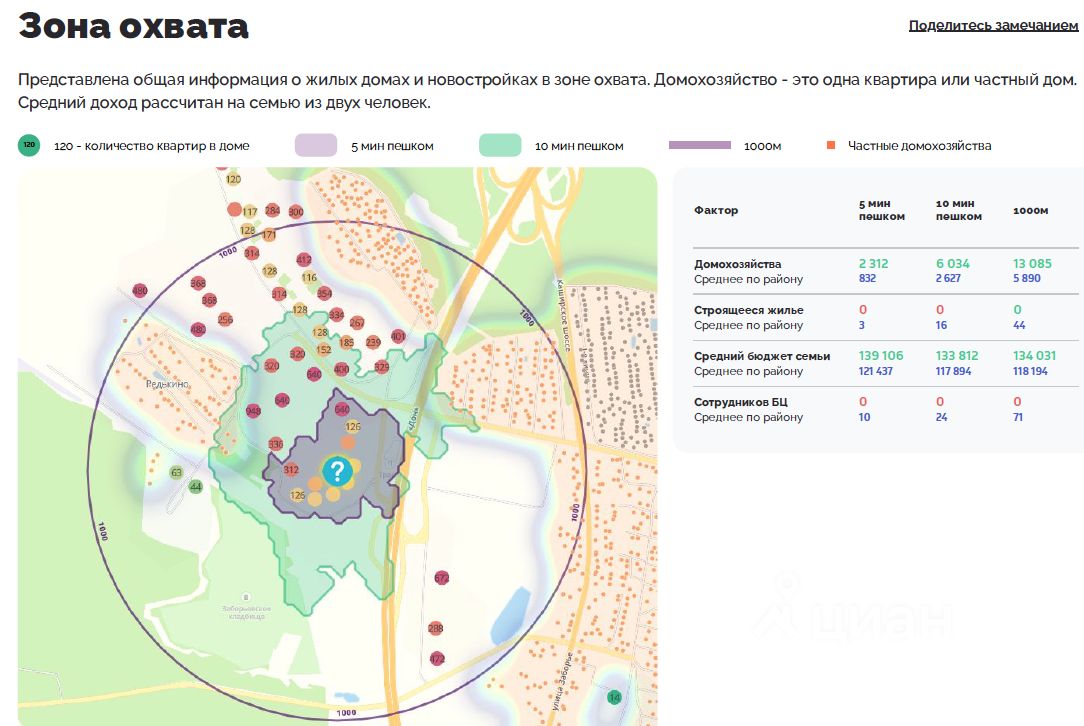The image size is (1084, 726).
Task: Click the '1000м' table column header
Action: point(1030,210)
